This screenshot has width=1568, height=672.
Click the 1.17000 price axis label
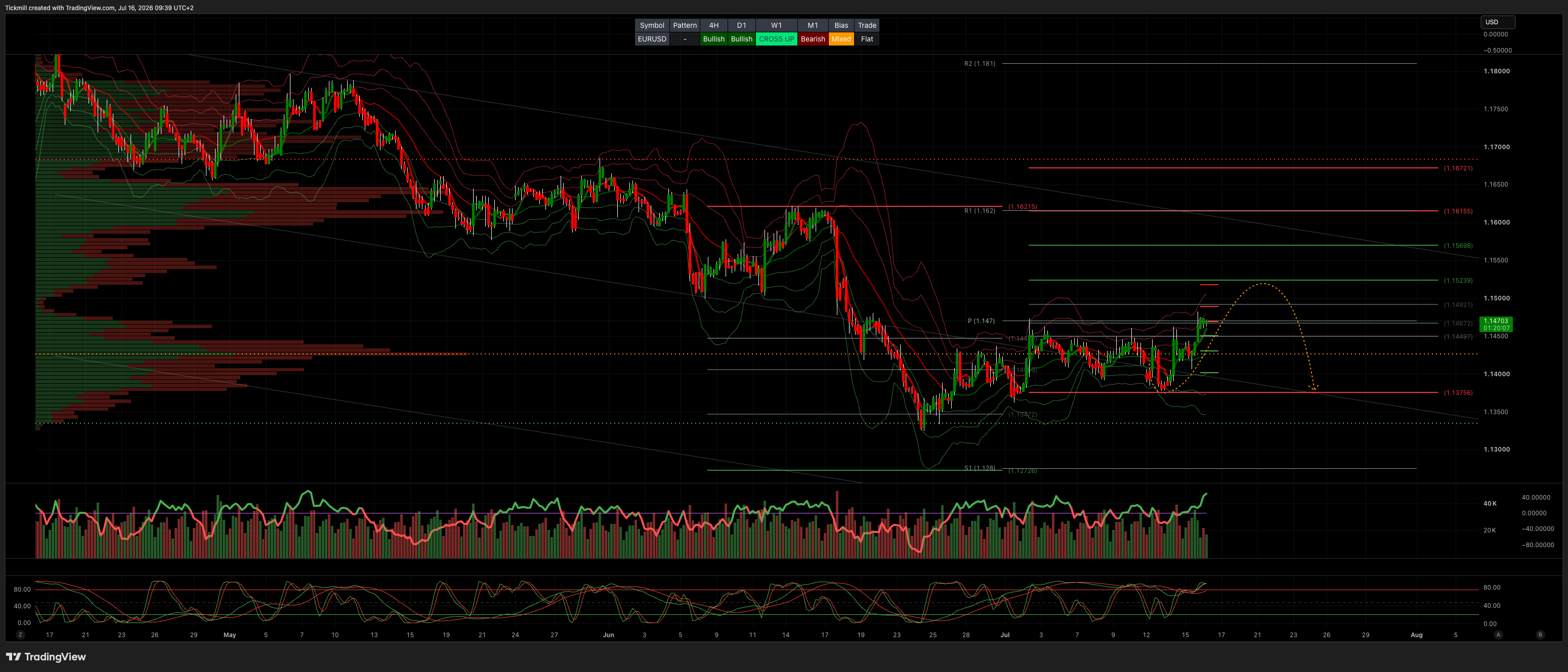click(x=1496, y=147)
